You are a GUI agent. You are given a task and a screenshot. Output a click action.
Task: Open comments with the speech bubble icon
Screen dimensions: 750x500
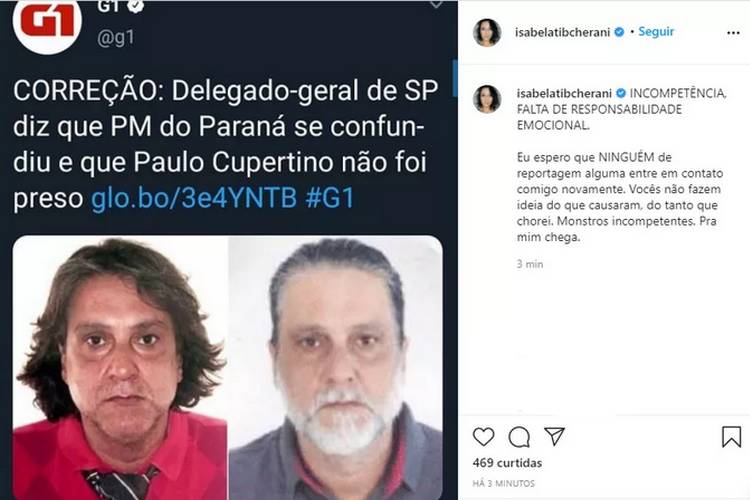click(519, 437)
